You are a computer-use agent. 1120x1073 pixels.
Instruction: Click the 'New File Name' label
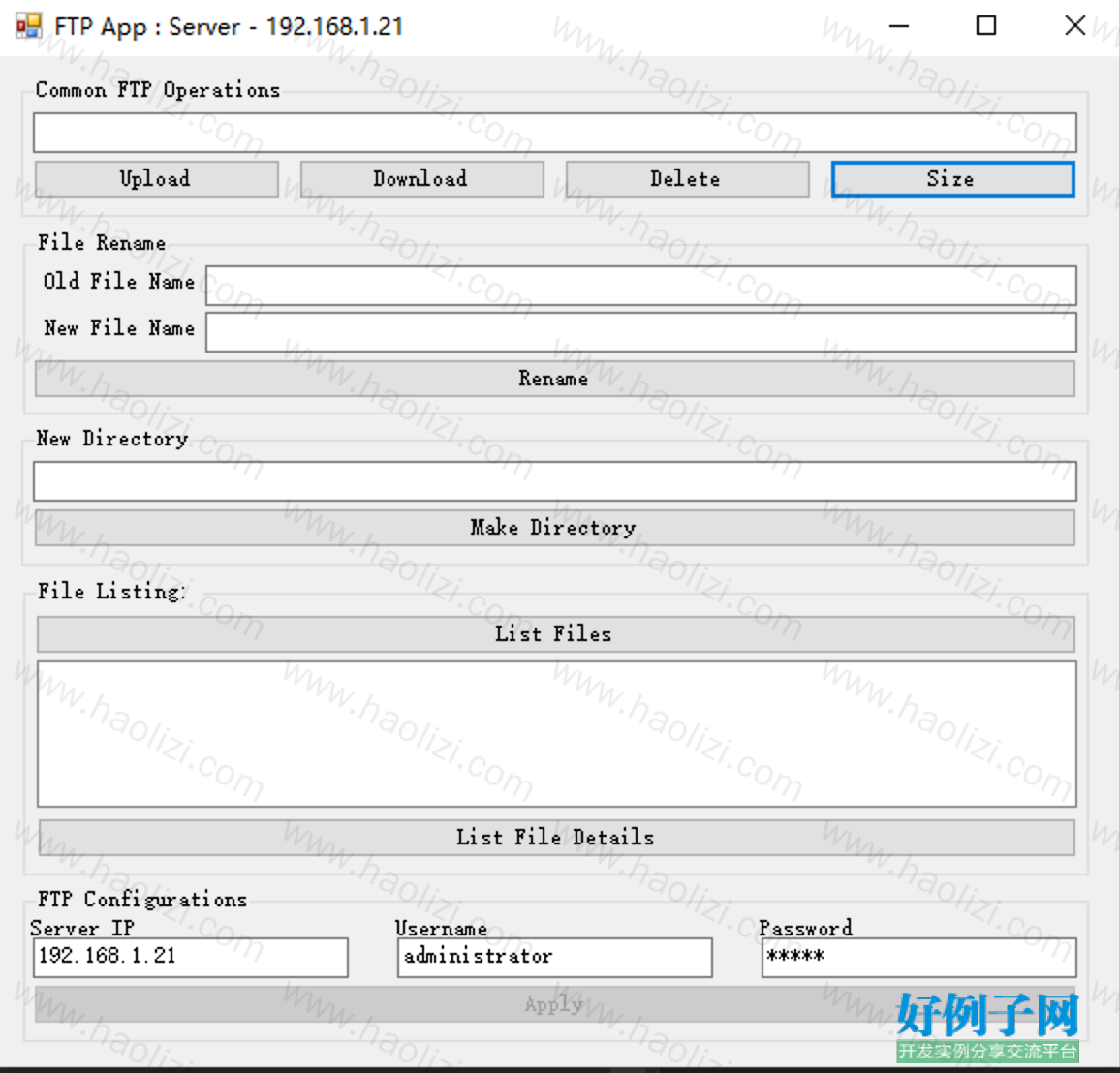tap(119, 327)
